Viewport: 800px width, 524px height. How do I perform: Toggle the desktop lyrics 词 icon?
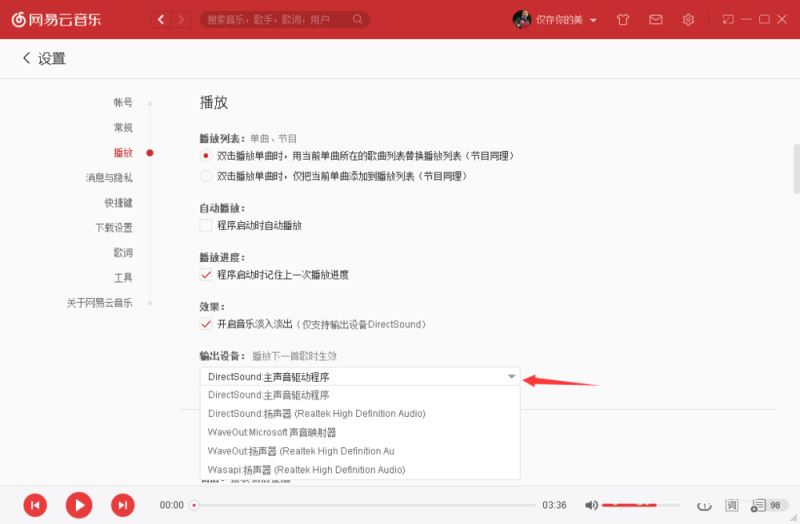pyautogui.click(x=732, y=505)
